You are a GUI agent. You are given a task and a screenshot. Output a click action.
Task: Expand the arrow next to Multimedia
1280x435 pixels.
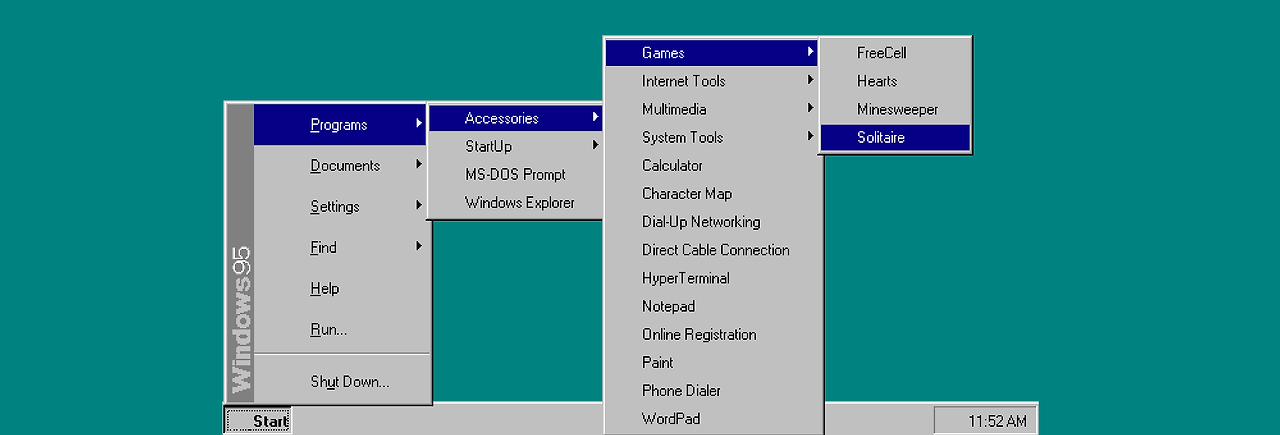pos(811,108)
